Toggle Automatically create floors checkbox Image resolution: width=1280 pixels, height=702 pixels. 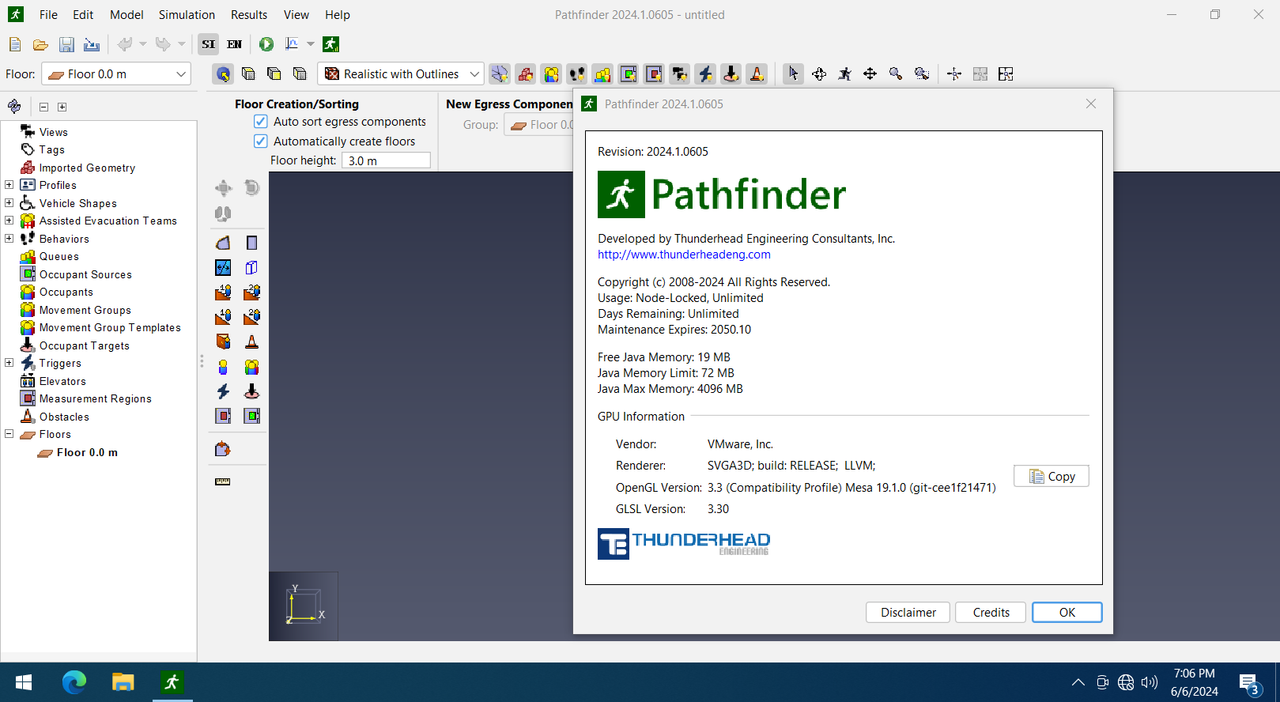[x=261, y=141]
